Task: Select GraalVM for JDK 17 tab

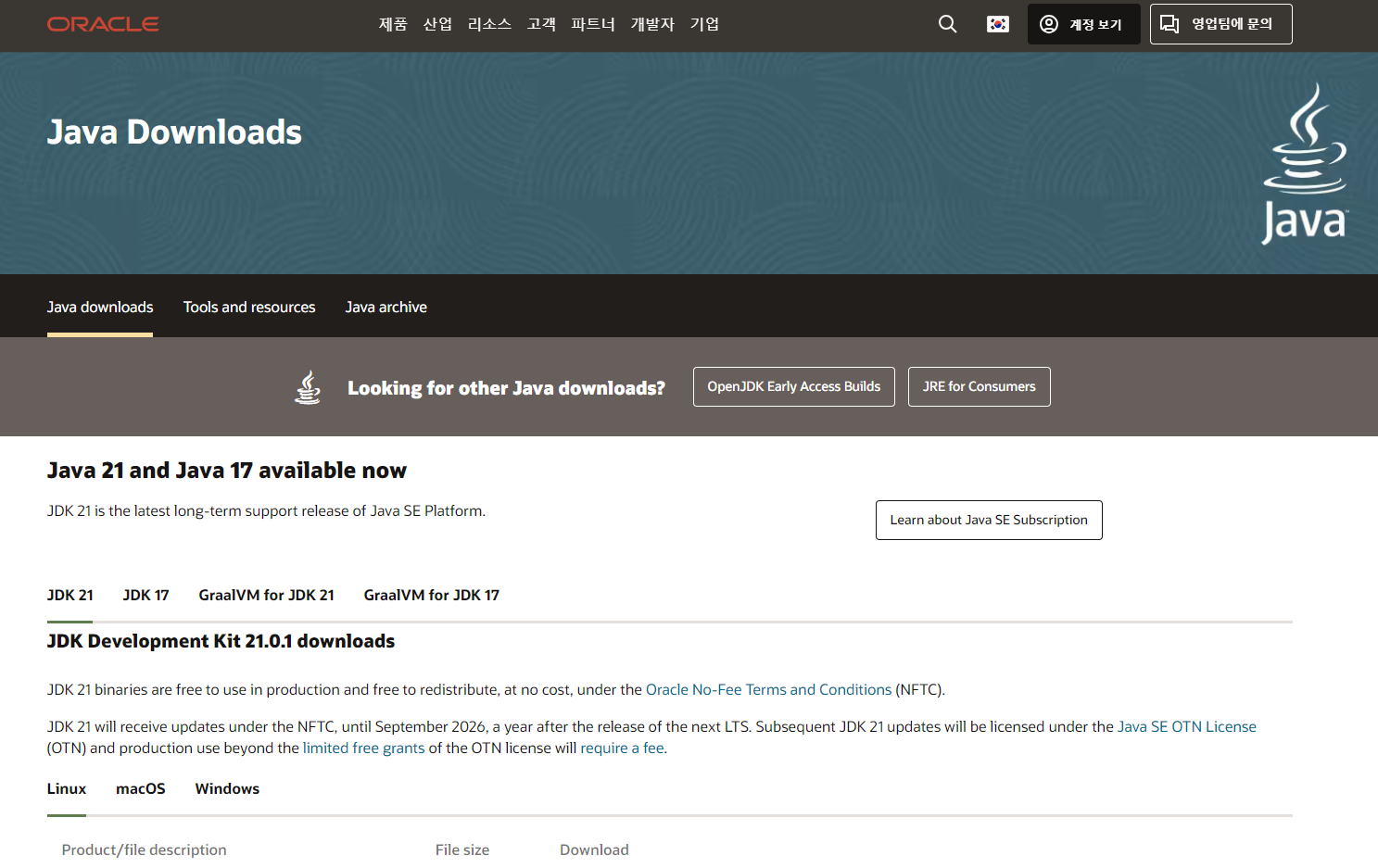Action: point(432,595)
